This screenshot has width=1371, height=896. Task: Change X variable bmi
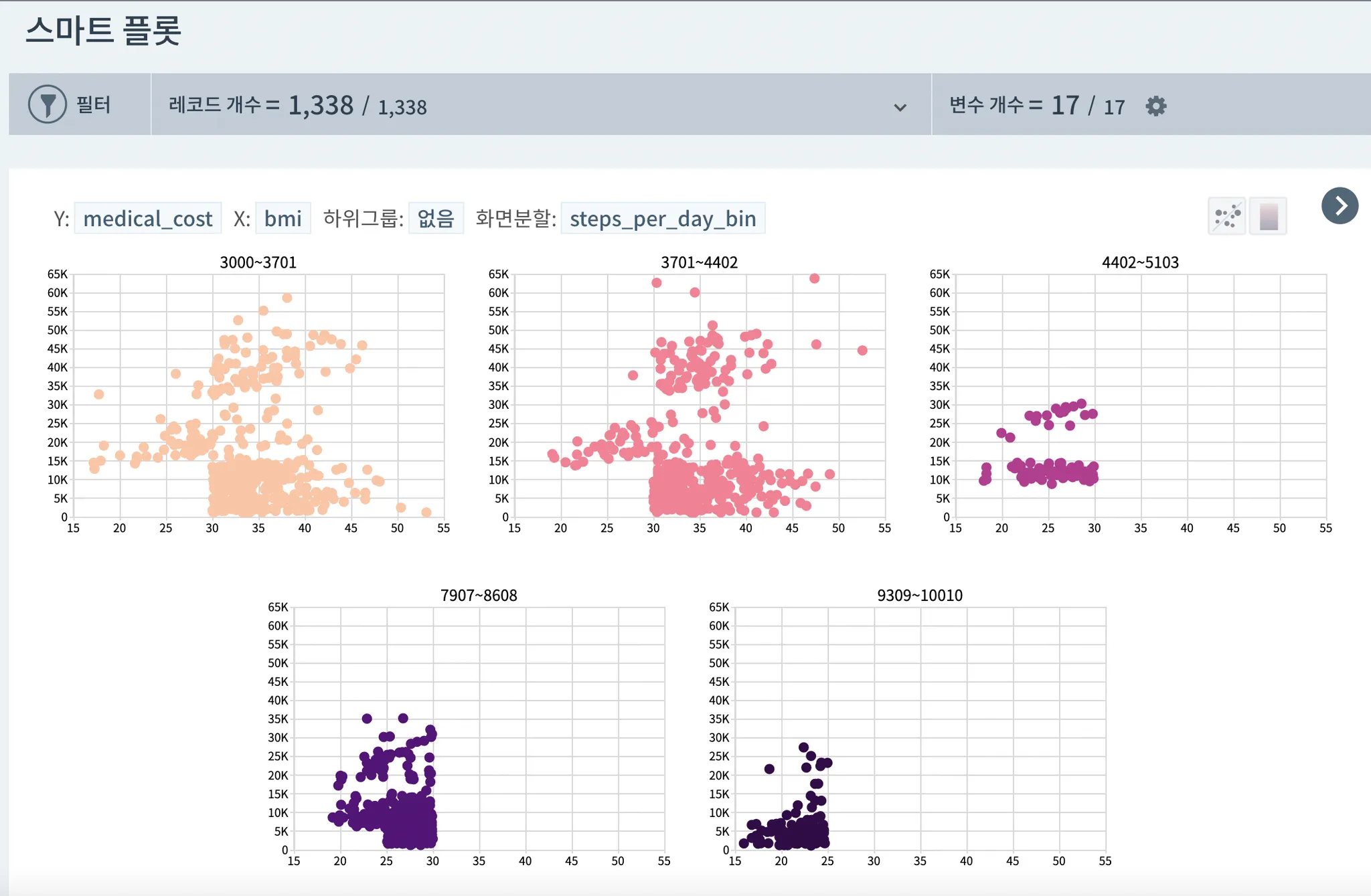(x=283, y=219)
